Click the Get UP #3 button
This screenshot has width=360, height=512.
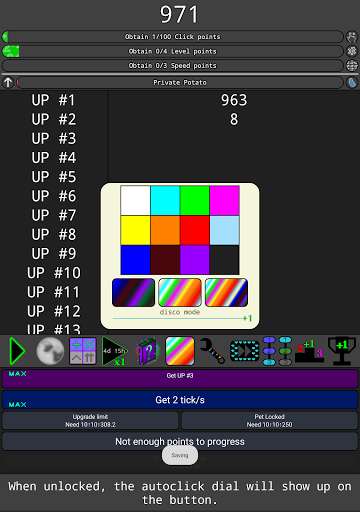tap(180, 379)
